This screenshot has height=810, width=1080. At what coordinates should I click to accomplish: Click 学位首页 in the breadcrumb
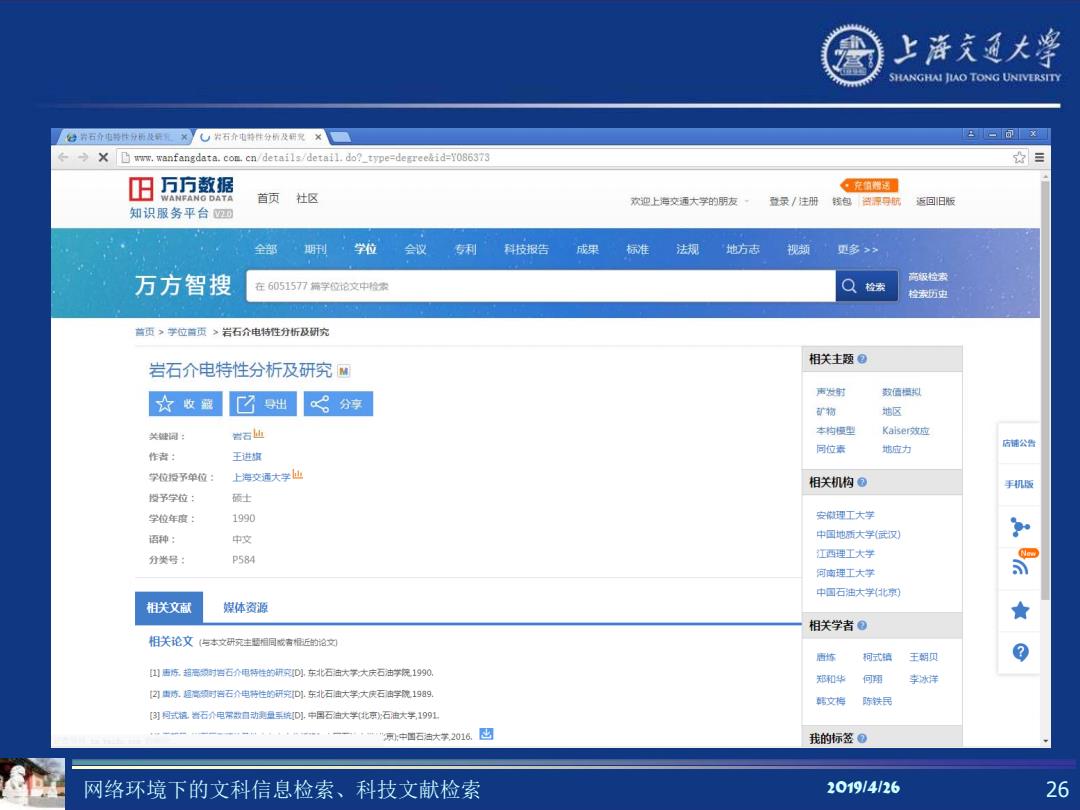187,332
